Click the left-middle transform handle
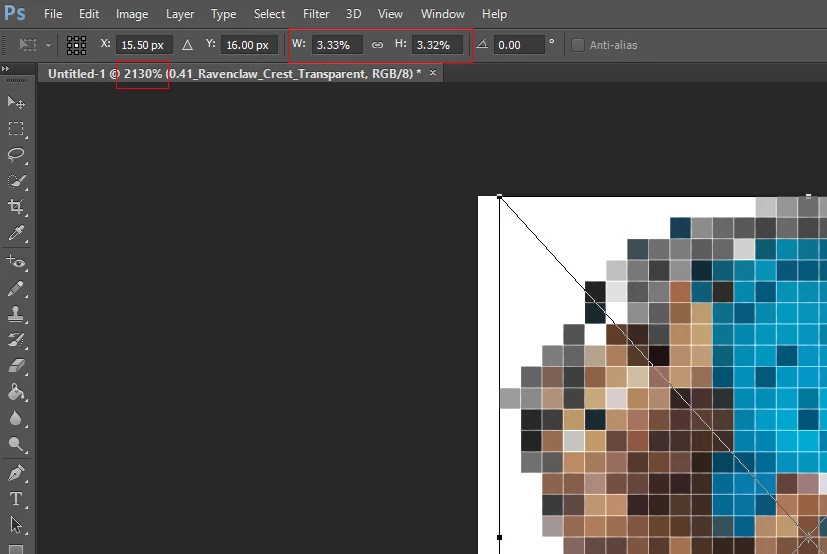 (499, 538)
